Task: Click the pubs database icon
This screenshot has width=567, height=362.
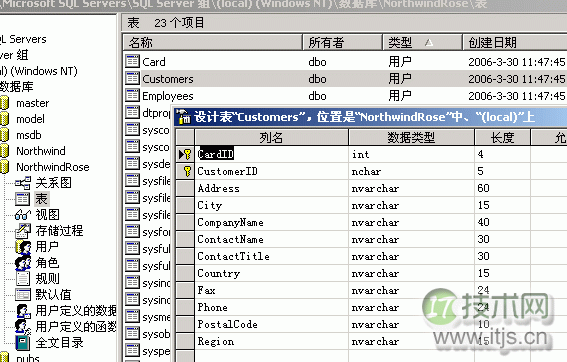Action: click(x=4, y=358)
